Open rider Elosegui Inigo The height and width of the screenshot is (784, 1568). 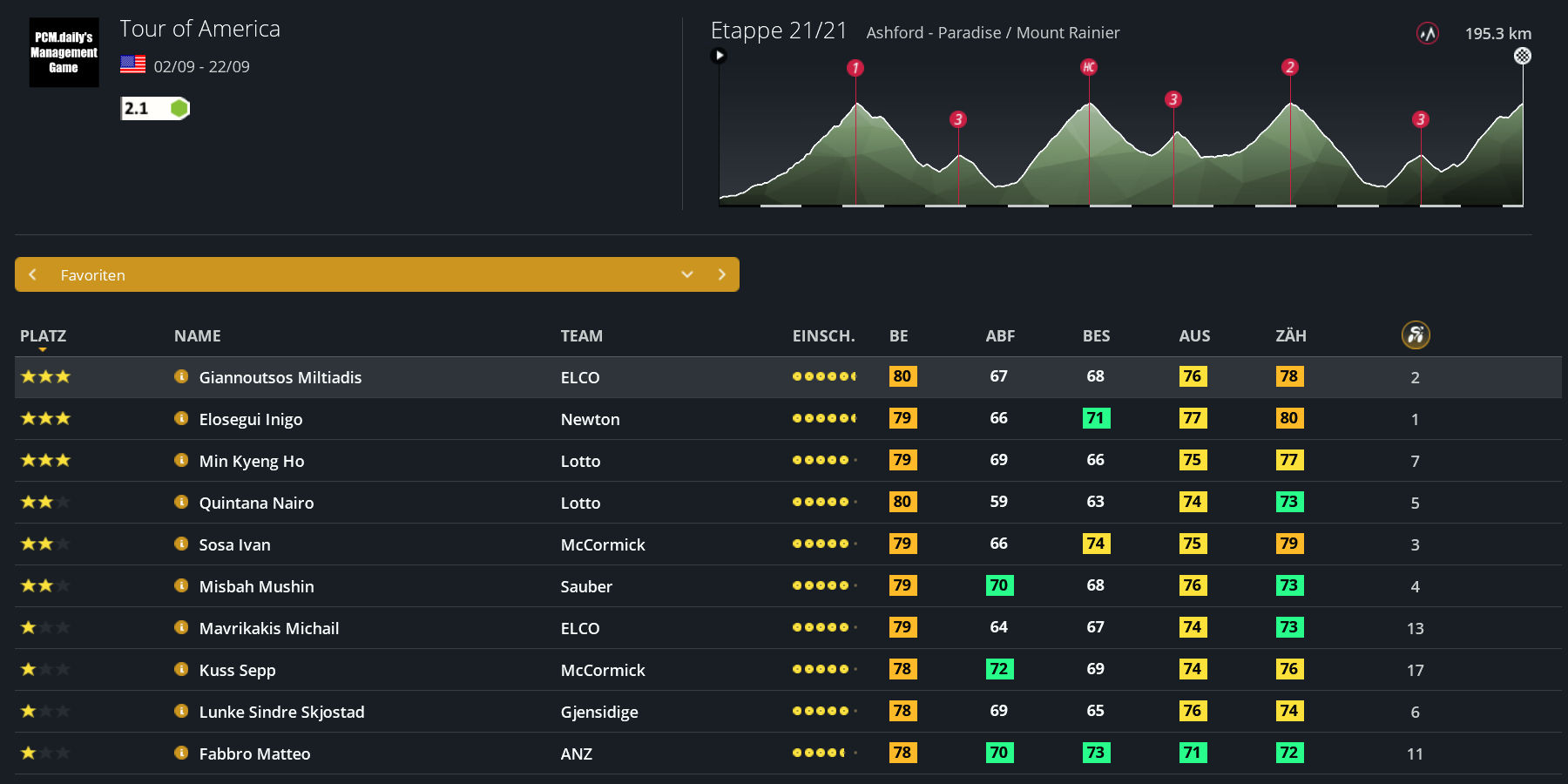[250, 419]
